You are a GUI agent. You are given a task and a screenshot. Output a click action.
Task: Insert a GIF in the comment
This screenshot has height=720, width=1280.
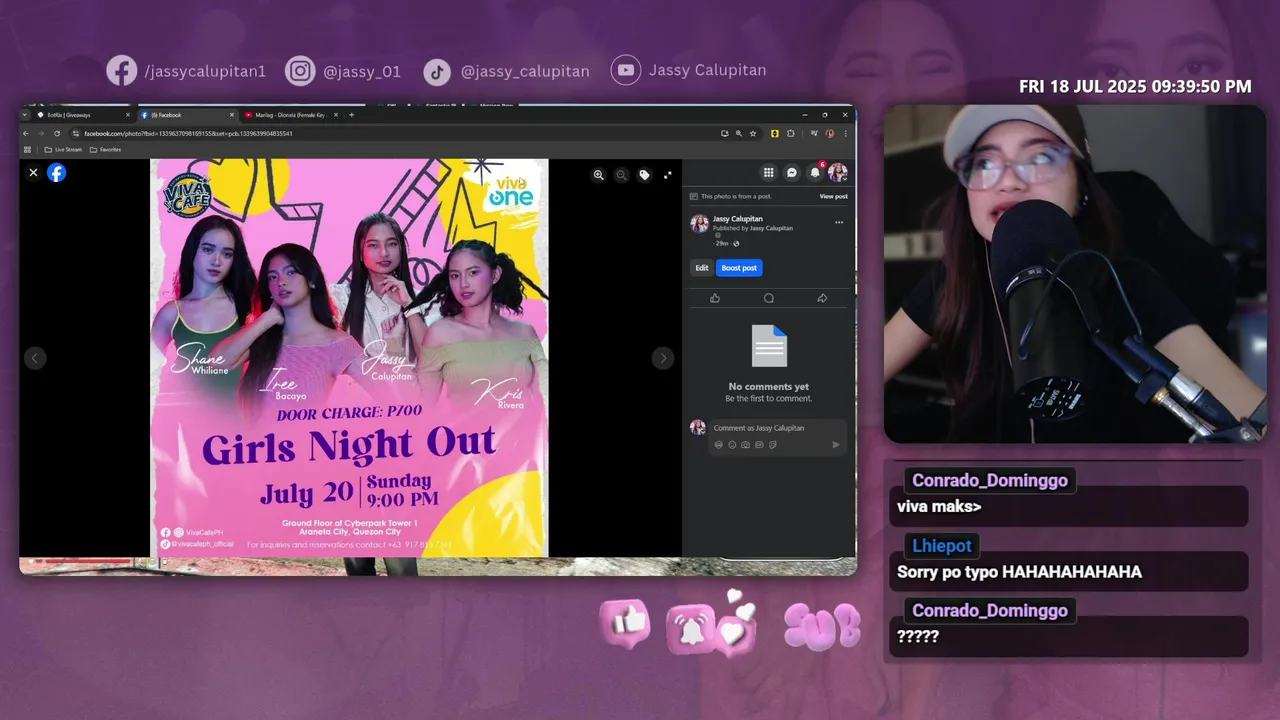pos(759,444)
